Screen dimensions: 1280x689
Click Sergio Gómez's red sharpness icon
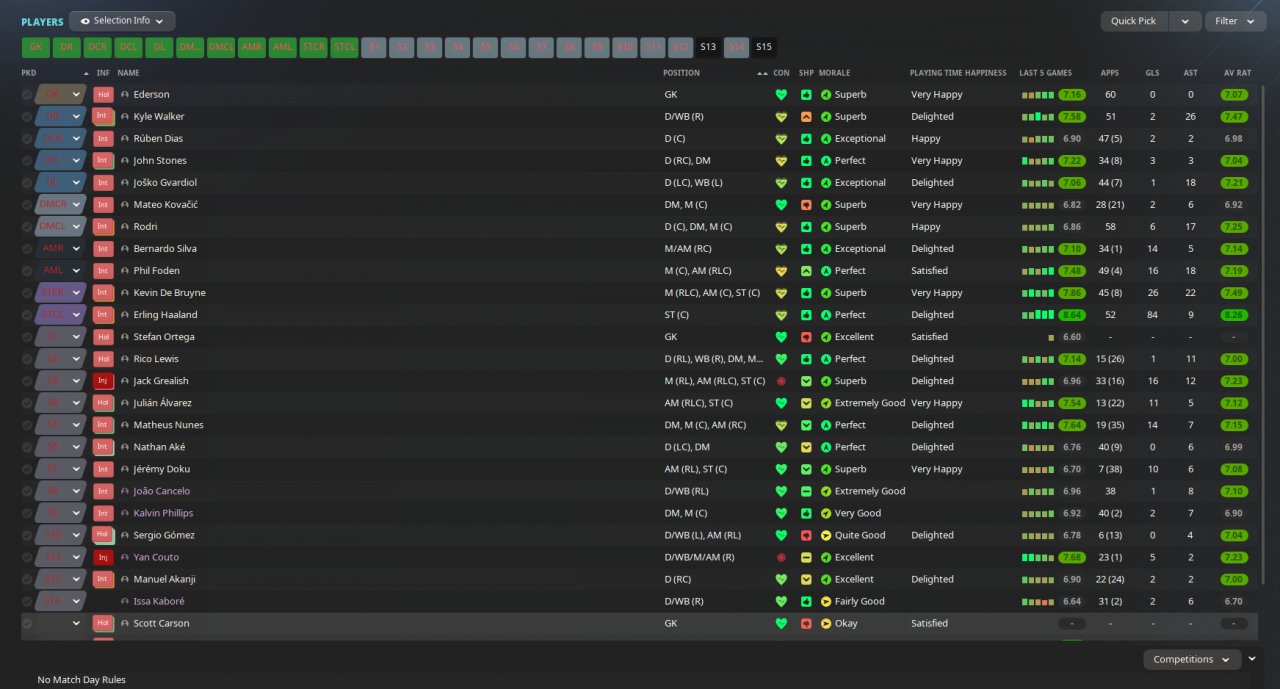point(806,535)
